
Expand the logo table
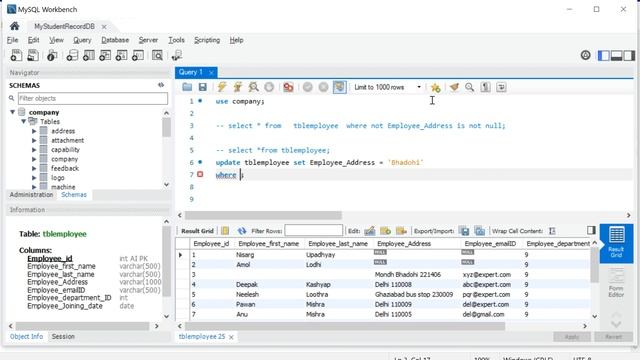click(34, 178)
